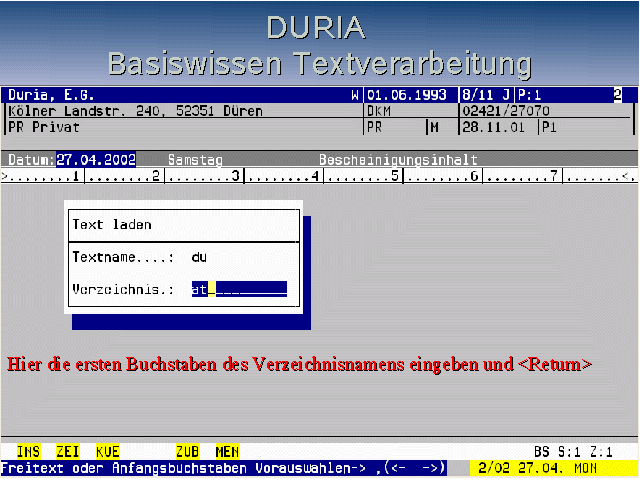The height and width of the screenshot is (480, 640).
Task: Click ruler tab position 7
Action: pos(554,176)
